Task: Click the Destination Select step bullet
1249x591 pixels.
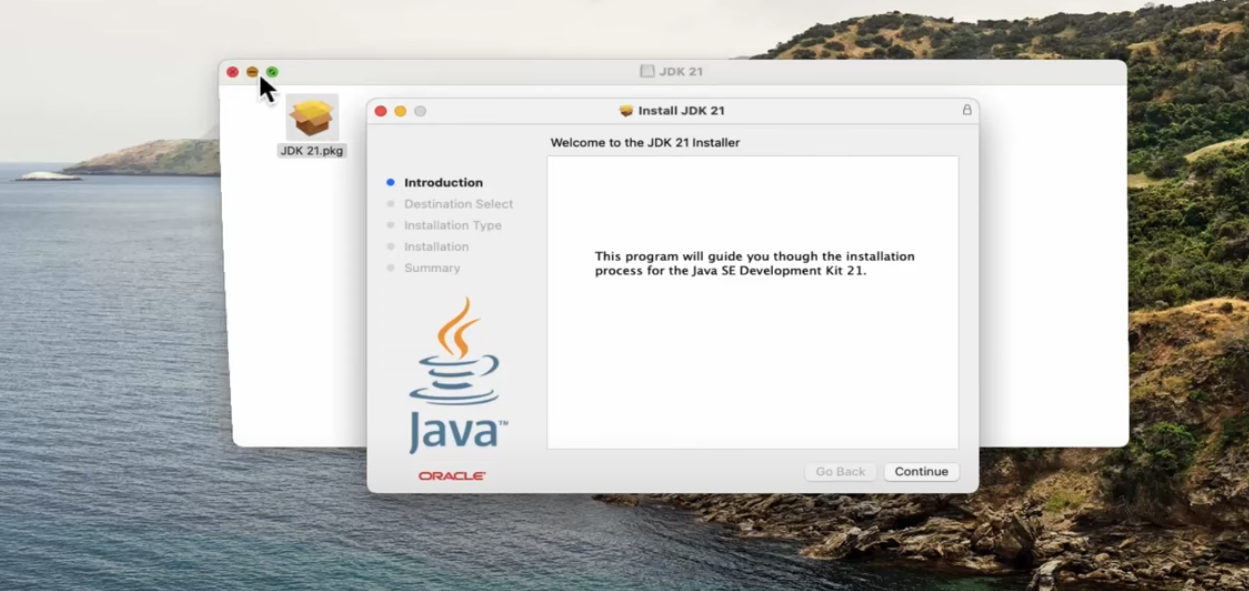Action: [391, 204]
